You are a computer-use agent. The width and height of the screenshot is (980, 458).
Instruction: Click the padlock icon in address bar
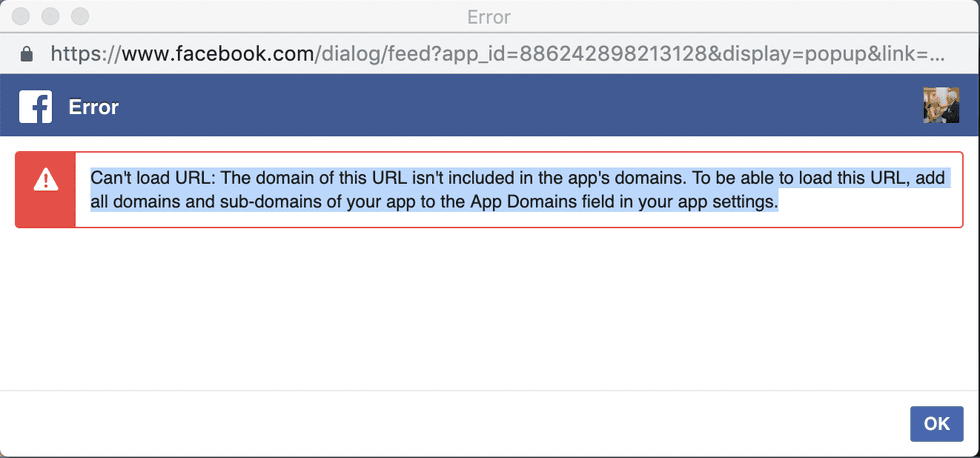[x=26, y=52]
